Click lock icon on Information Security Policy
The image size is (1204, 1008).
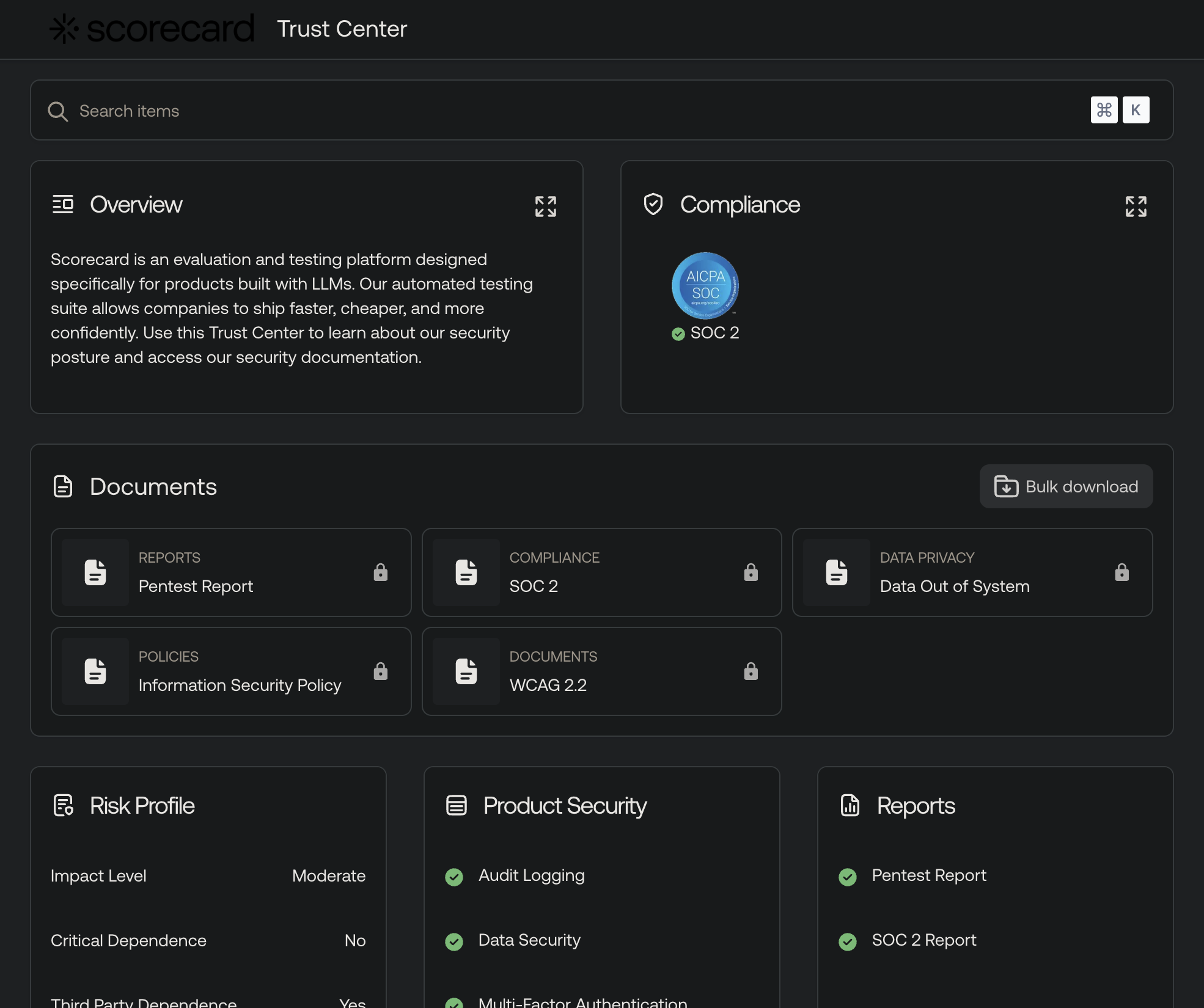pyautogui.click(x=380, y=671)
